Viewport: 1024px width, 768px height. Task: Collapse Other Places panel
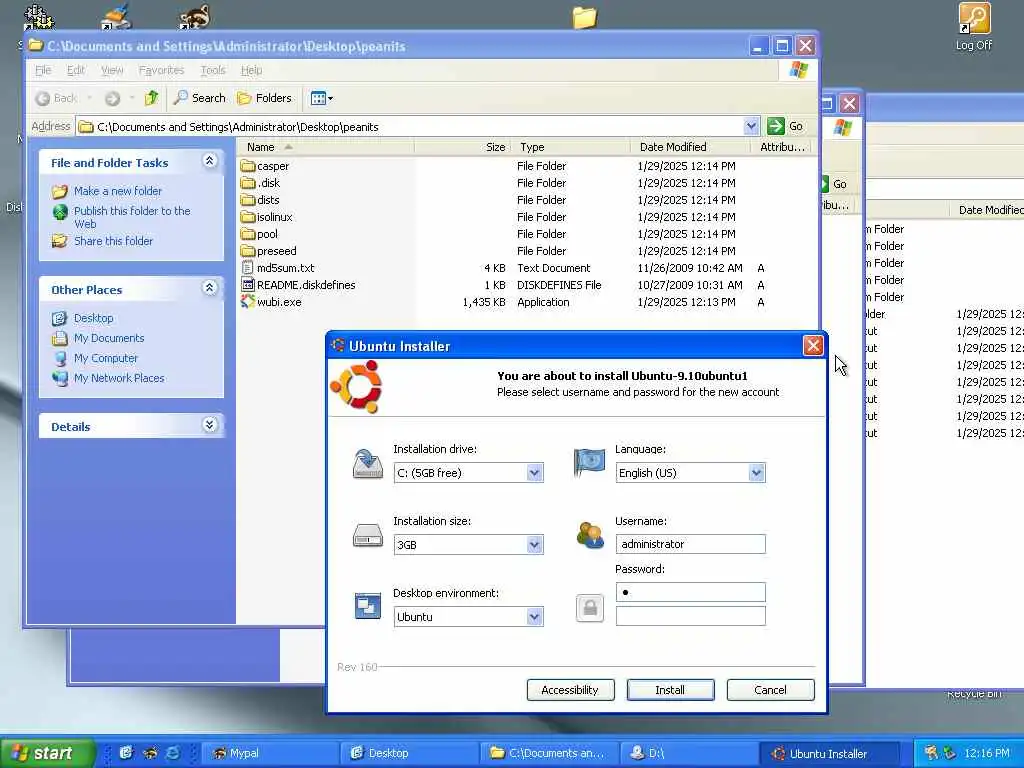click(210, 287)
